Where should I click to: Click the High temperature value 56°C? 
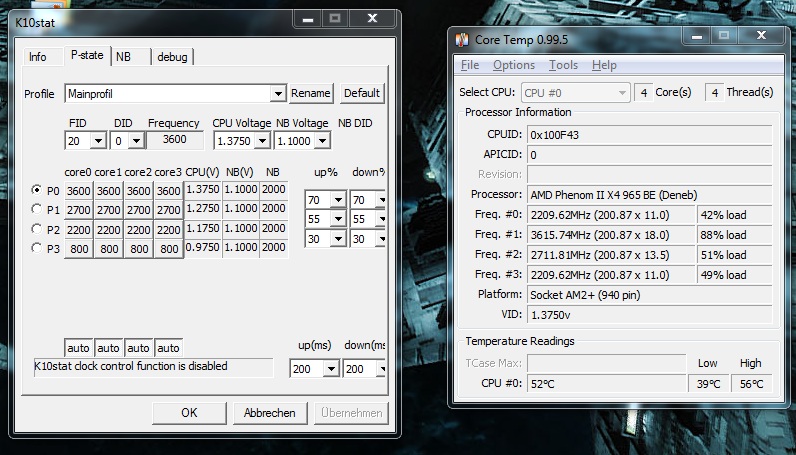click(752, 384)
